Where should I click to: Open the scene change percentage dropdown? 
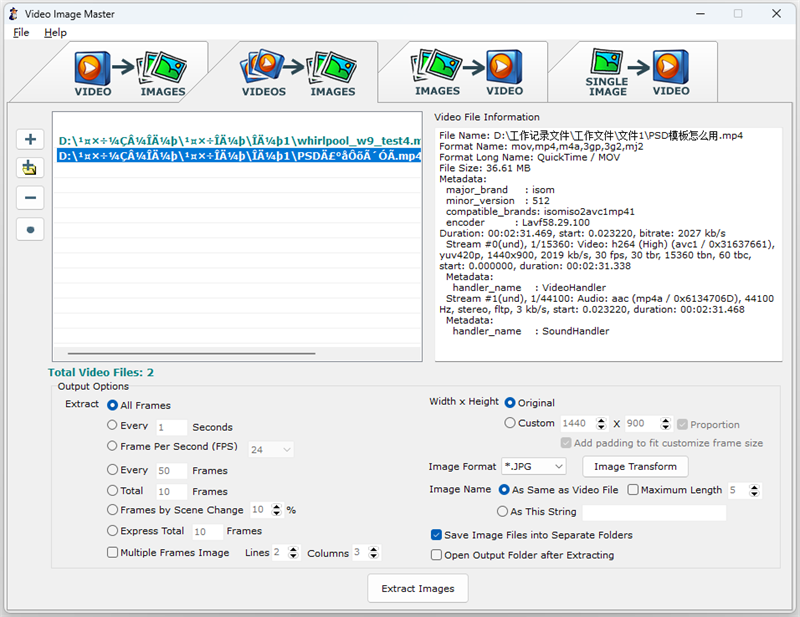coord(277,510)
